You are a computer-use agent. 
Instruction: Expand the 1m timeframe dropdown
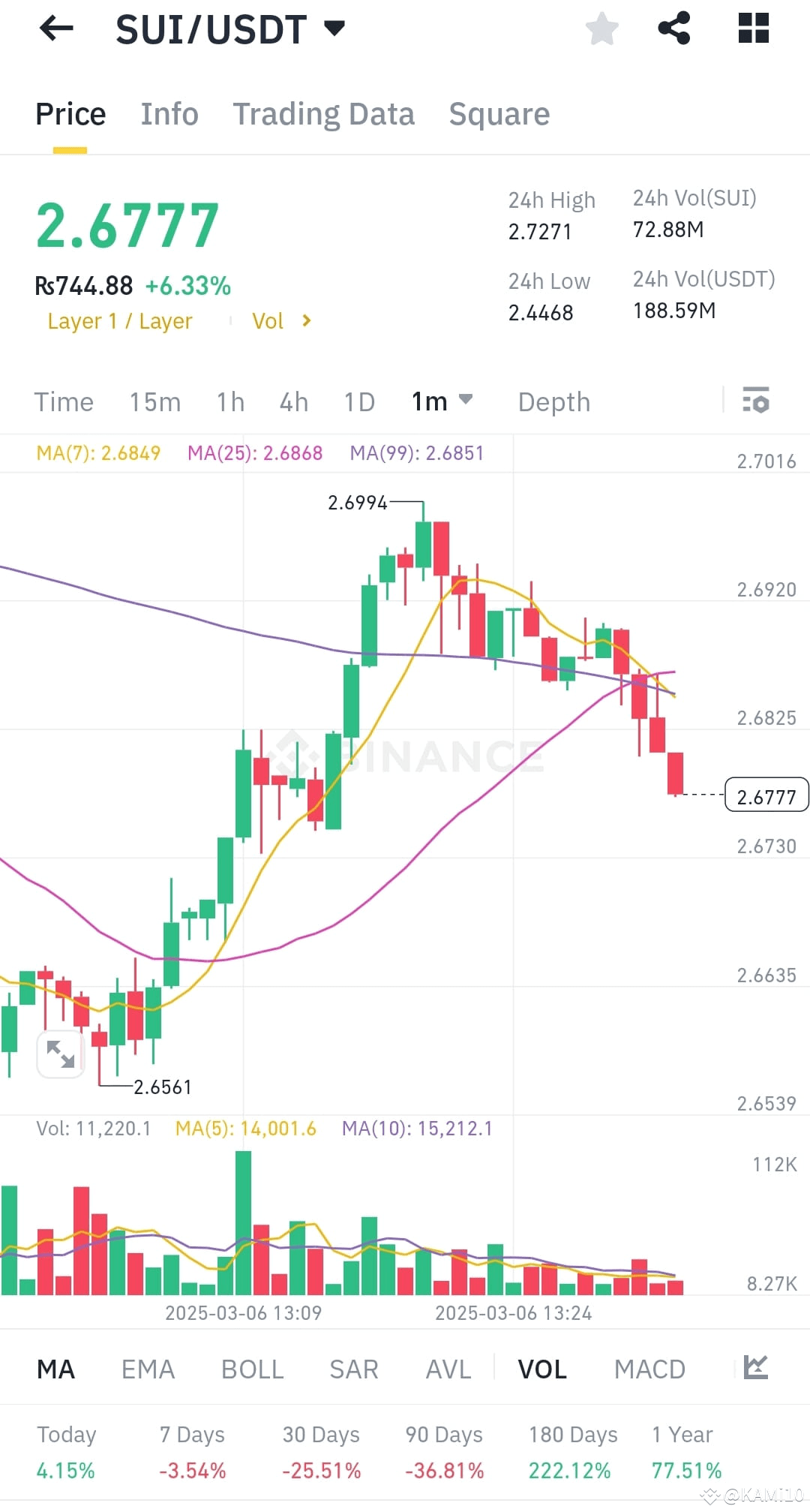(x=442, y=402)
